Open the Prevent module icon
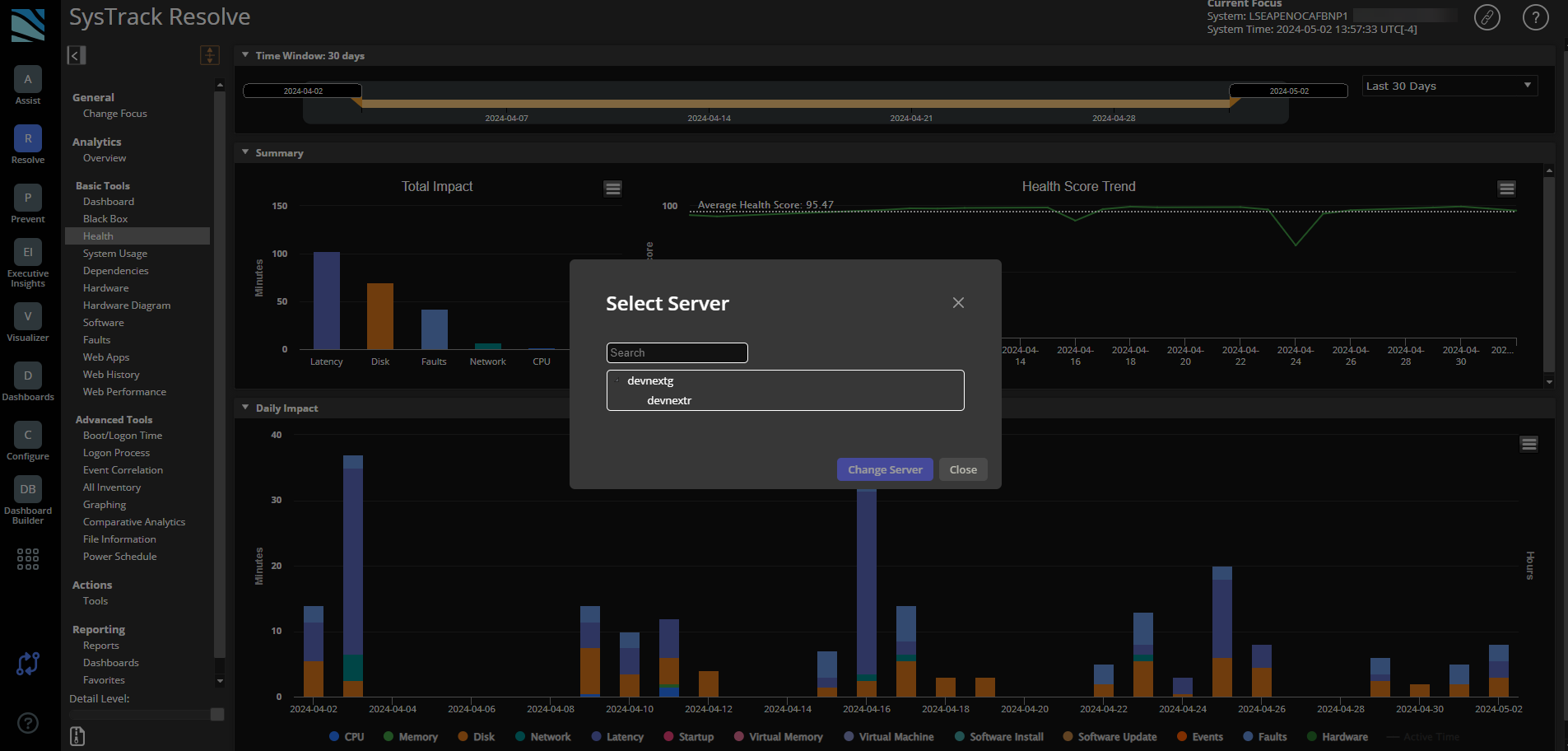This screenshot has width=1568, height=751. 28,198
